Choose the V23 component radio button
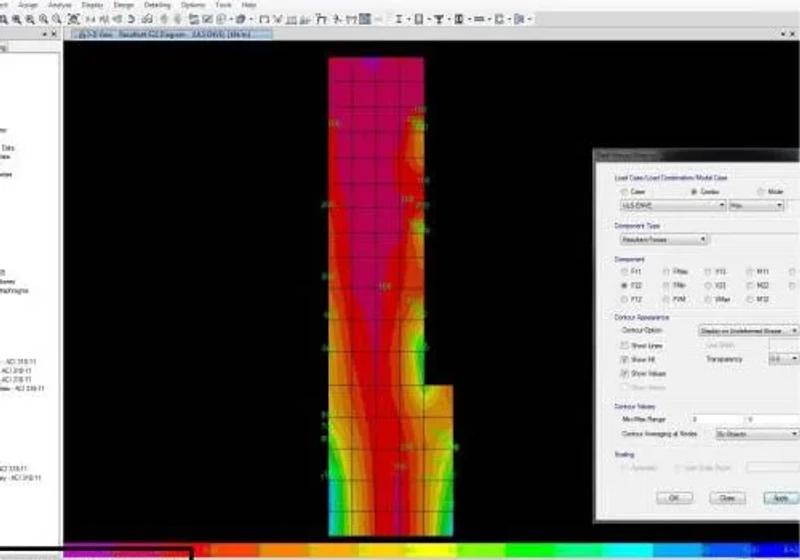Image resolution: width=800 pixels, height=560 pixels. [708, 286]
